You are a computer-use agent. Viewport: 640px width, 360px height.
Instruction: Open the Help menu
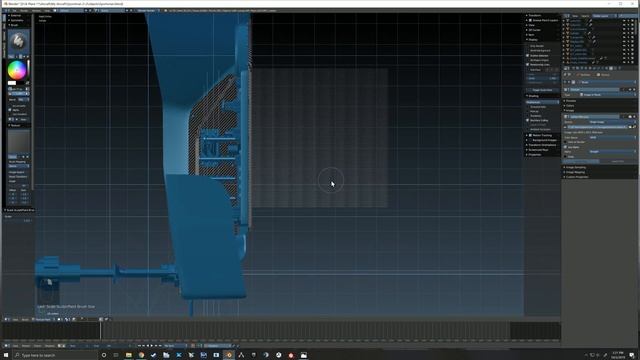point(47,11)
